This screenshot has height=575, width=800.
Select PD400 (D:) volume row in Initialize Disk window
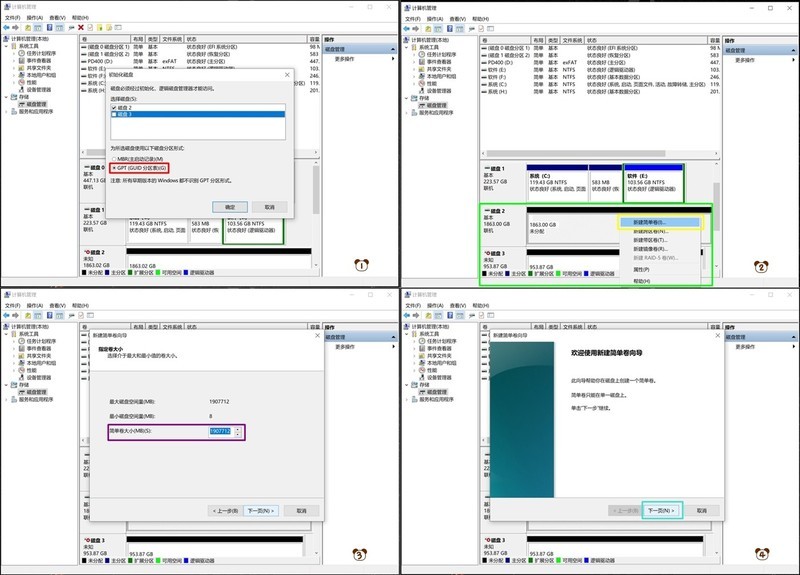coord(200,61)
